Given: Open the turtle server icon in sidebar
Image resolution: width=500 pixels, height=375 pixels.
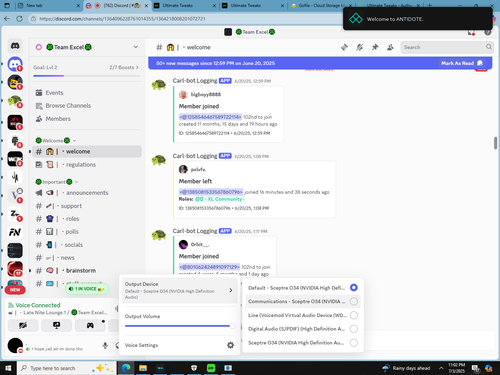Looking at the screenshot, I should click(x=15, y=101).
